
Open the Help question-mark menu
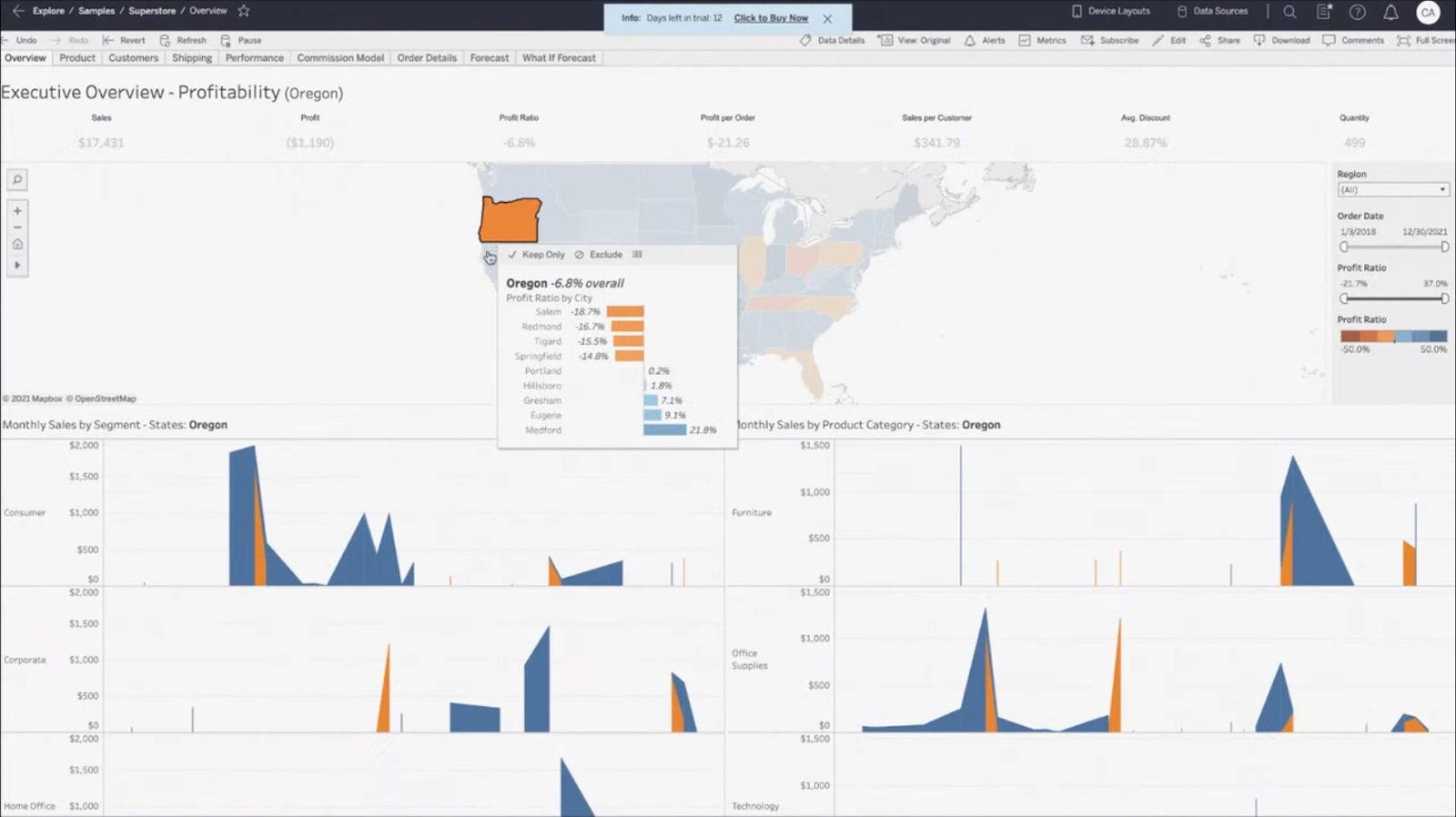(x=1358, y=12)
